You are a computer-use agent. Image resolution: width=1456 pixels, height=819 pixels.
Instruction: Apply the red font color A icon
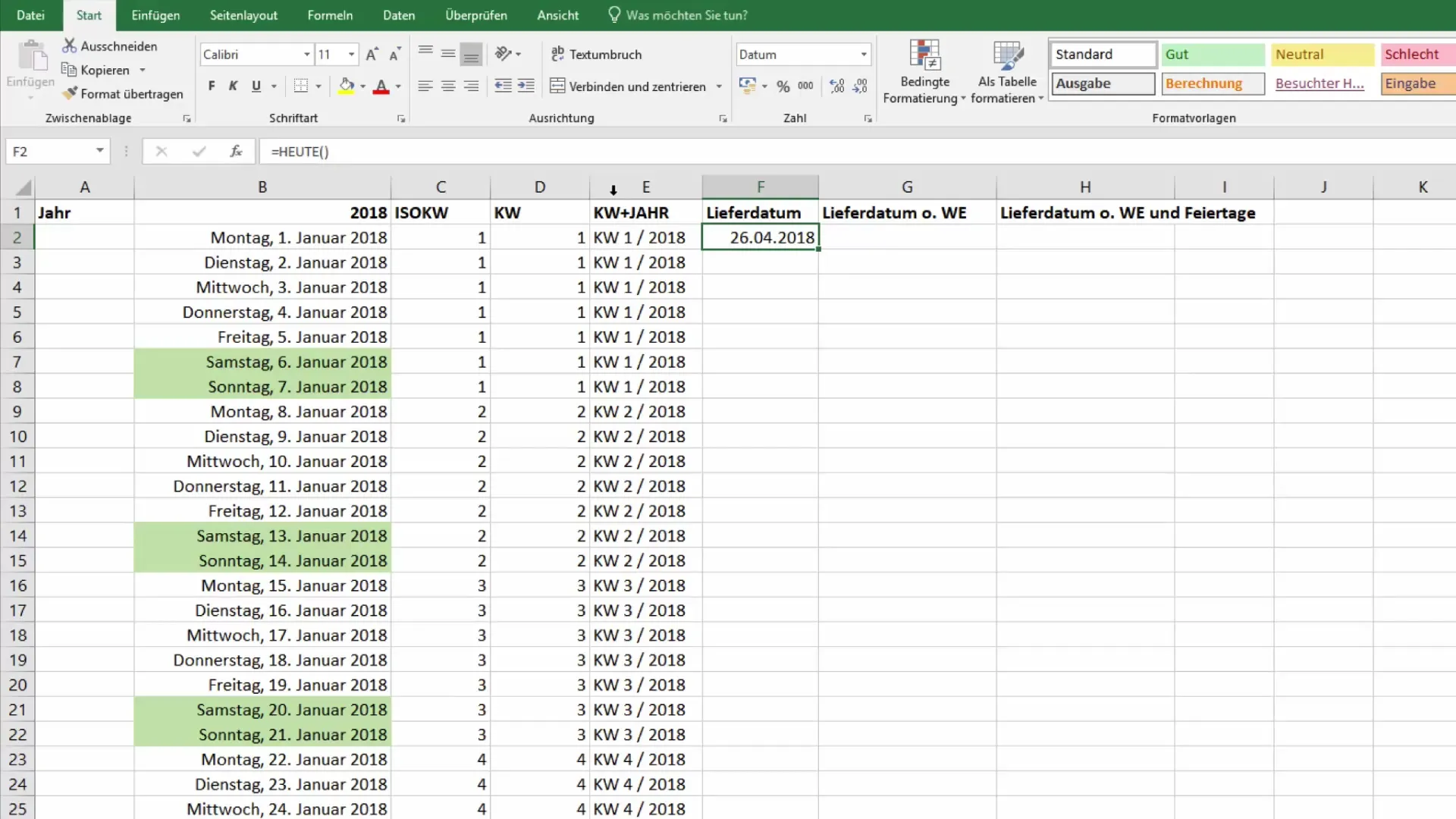[x=381, y=86]
